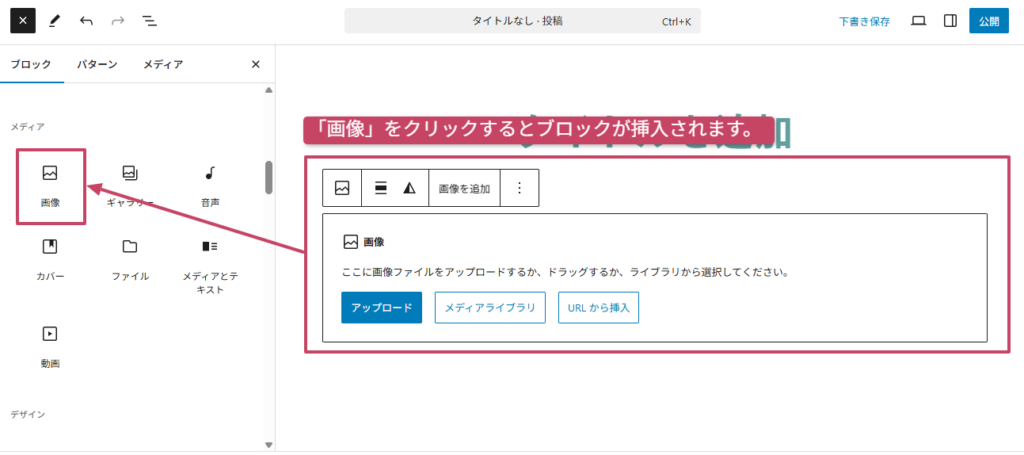Insert the 動画 video block
Image resolution: width=1024 pixels, height=455 pixels.
point(50,345)
